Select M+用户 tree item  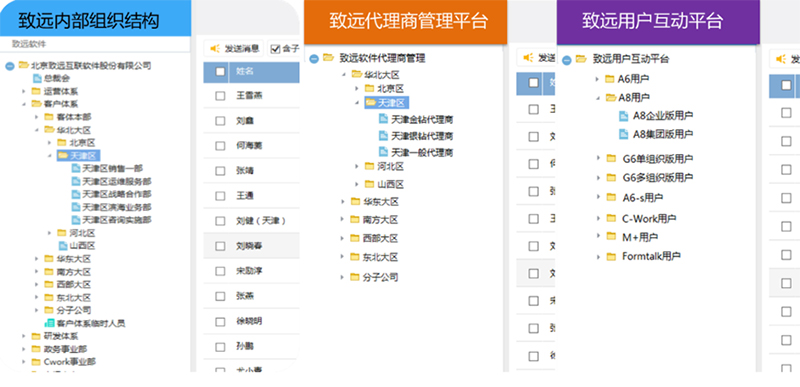tap(640, 237)
